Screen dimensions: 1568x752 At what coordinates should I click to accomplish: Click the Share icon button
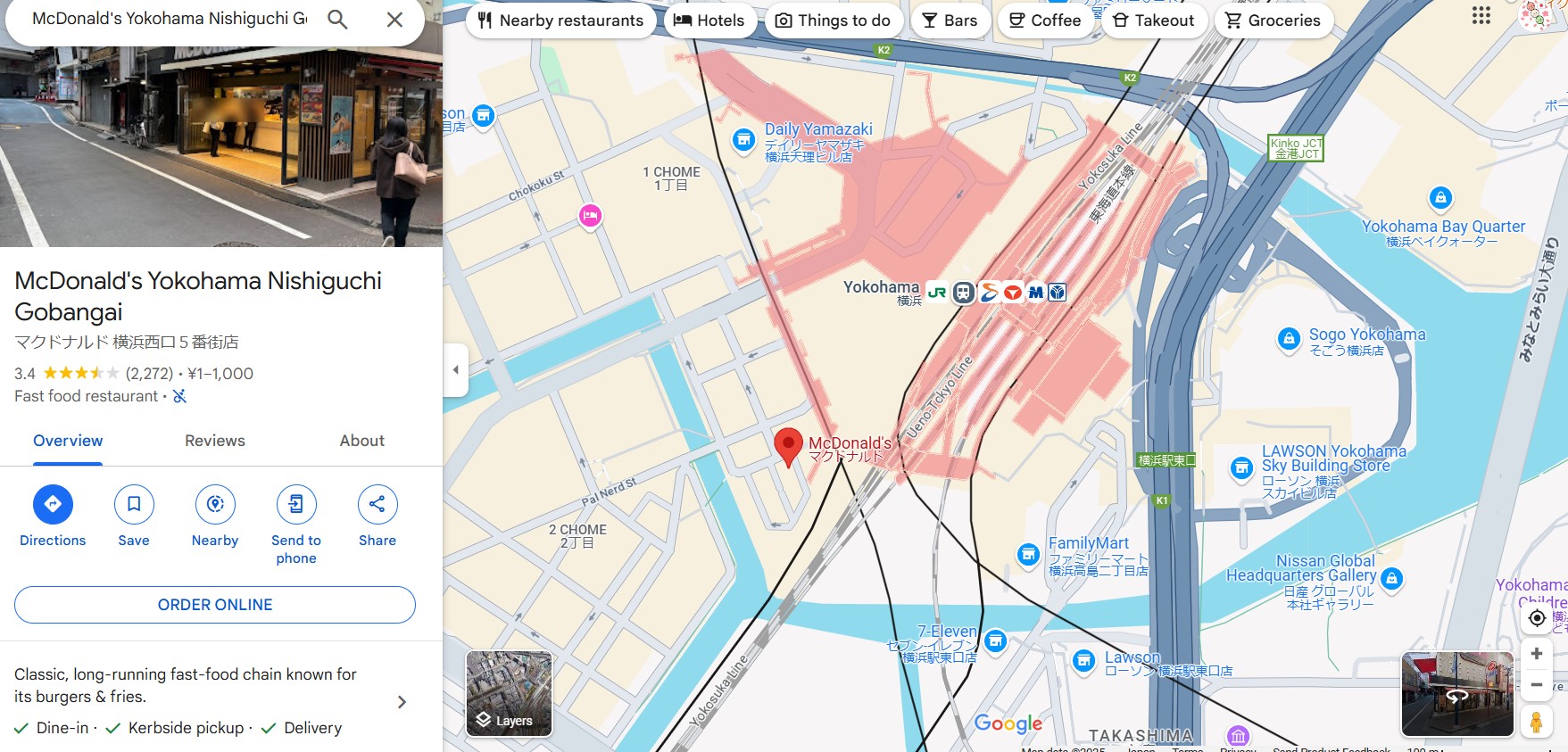(x=377, y=504)
